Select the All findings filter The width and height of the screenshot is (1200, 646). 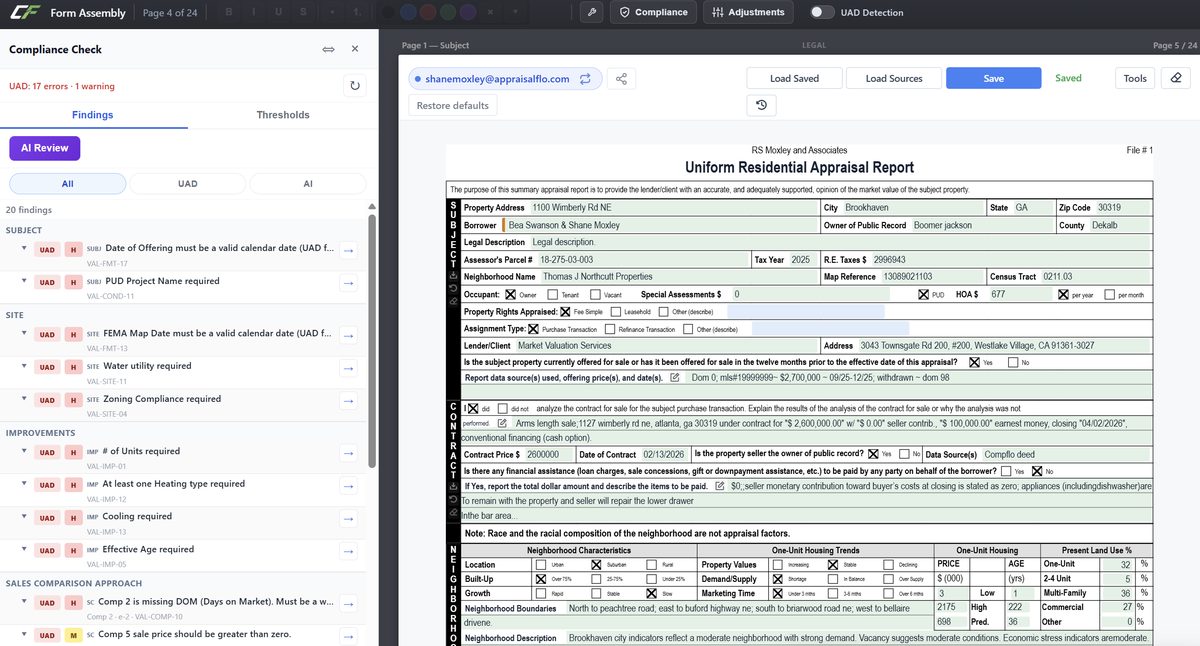tap(67, 184)
